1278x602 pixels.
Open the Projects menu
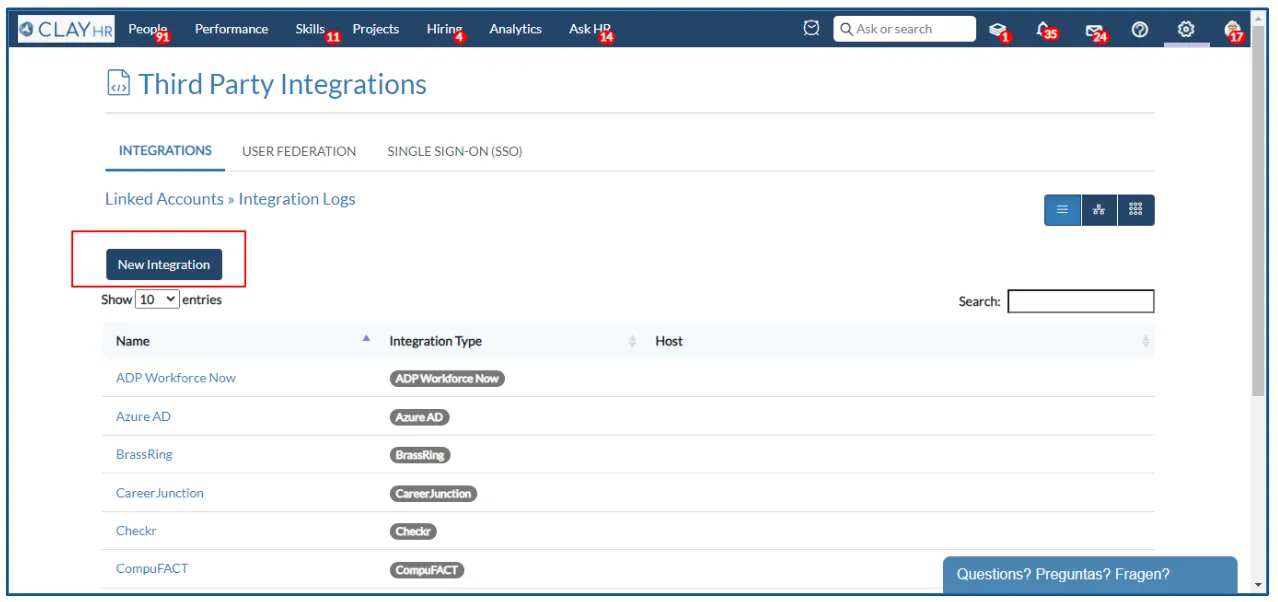tap(376, 29)
